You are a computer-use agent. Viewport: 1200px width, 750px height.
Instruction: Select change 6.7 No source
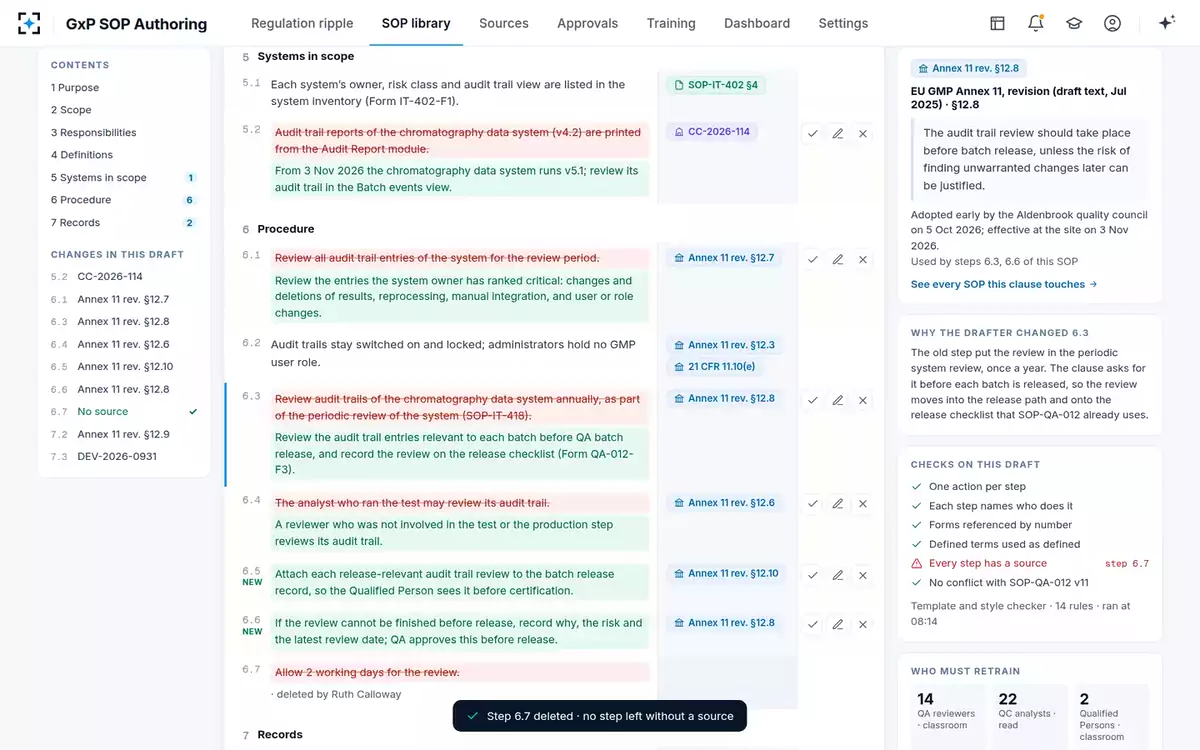click(124, 412)
